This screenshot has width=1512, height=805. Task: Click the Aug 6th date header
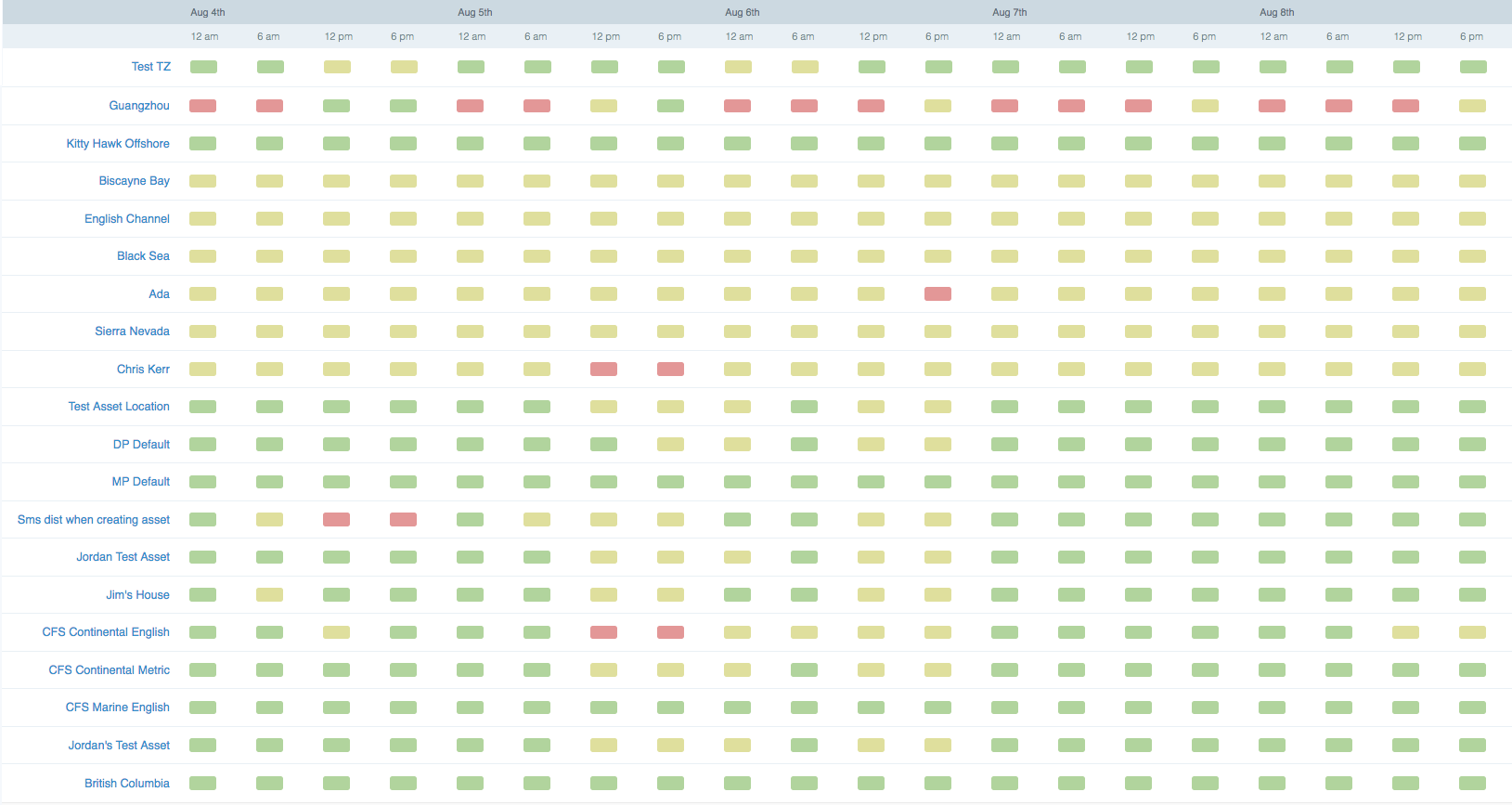[742, 12]
